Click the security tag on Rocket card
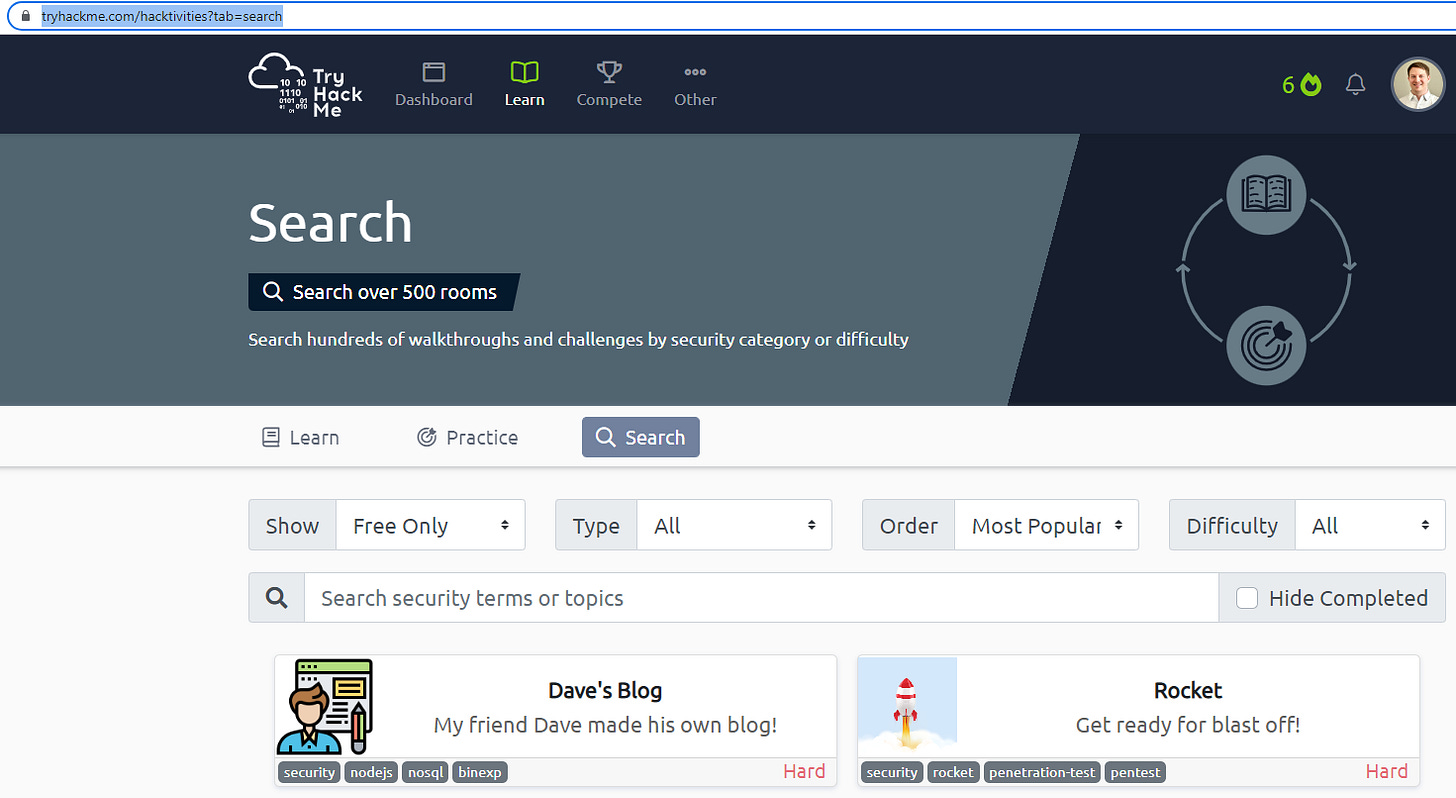 (x=892, y=772)
